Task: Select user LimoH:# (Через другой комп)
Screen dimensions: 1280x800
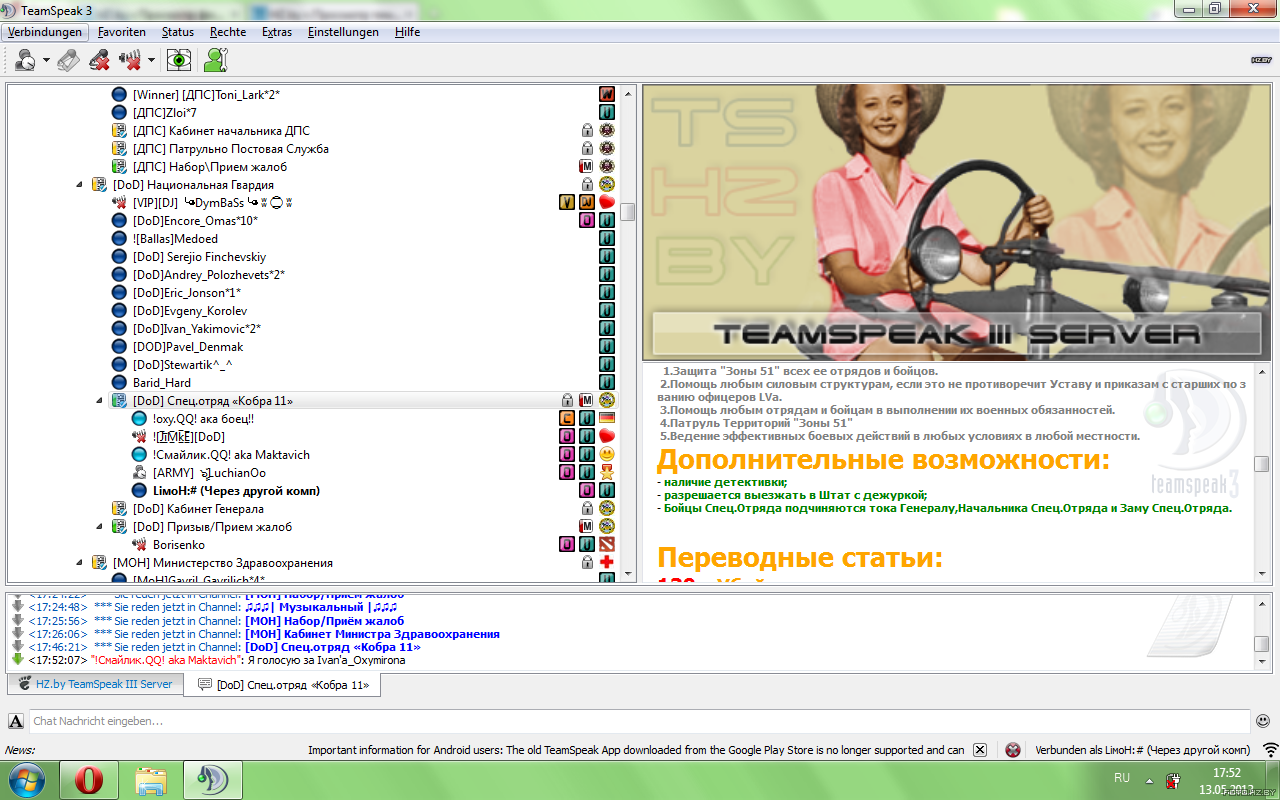Action: [236, 491]
